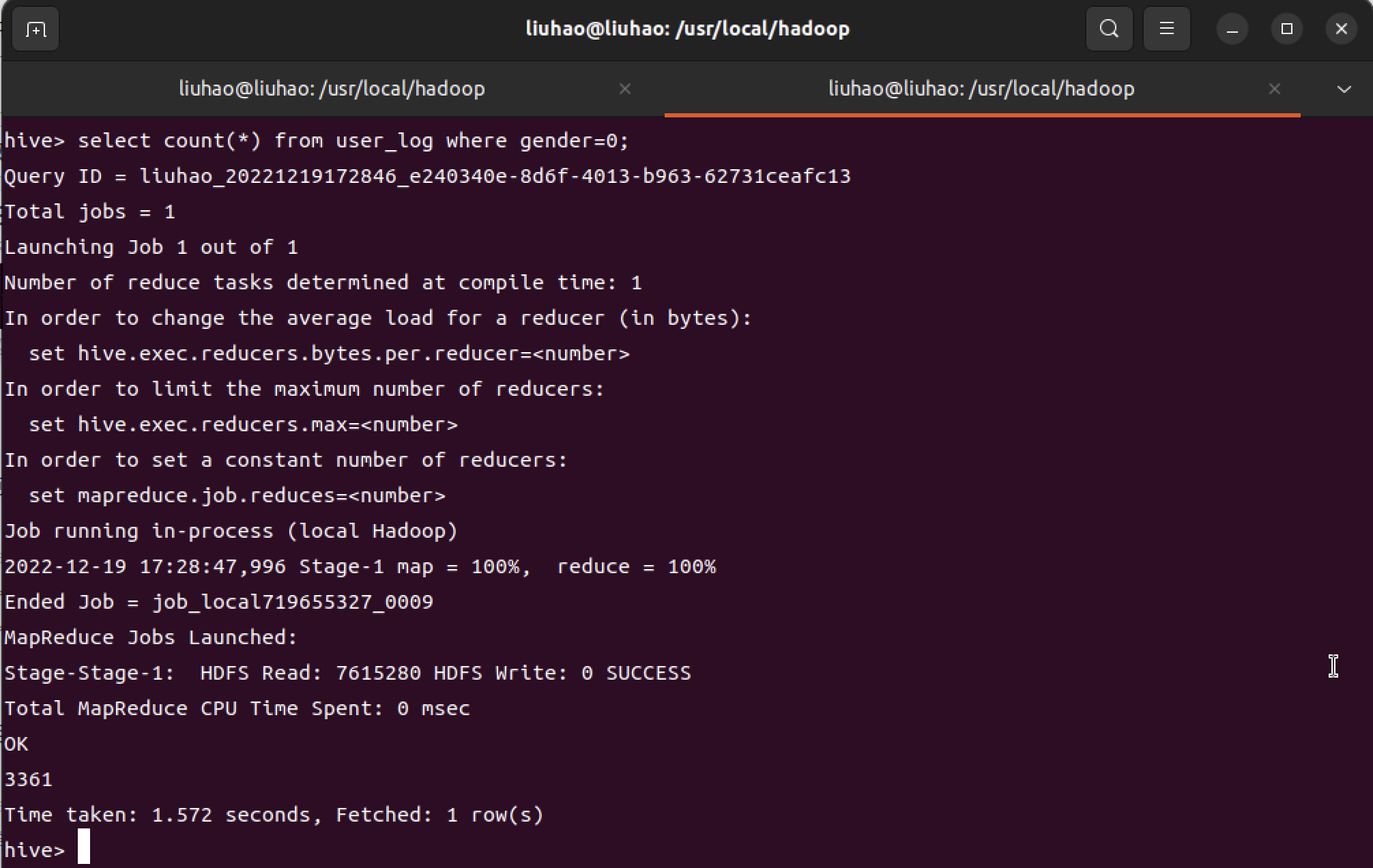
Task: Close the first terminal tab
Action: pyautogui.click(x=625, y=89)
